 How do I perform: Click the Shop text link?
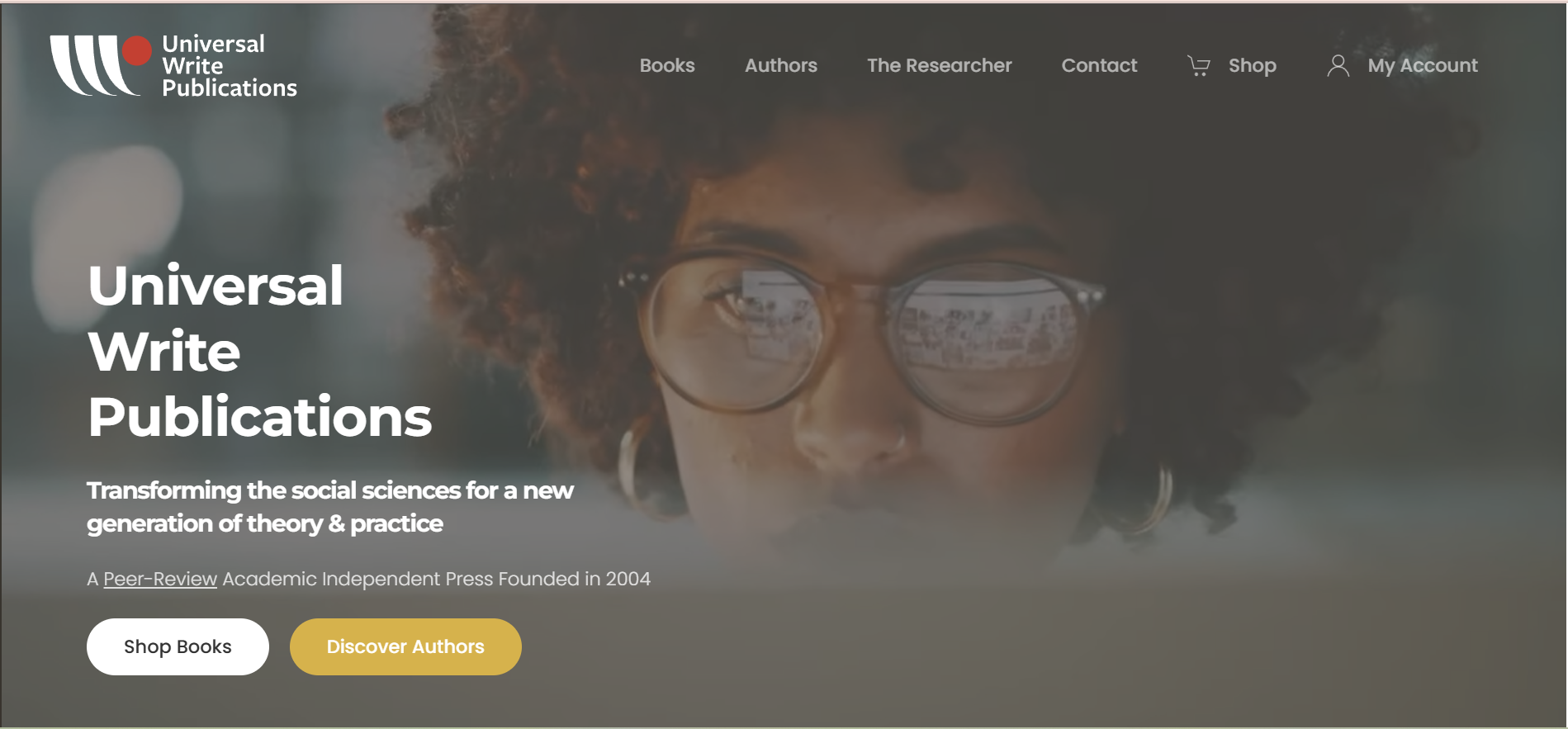1252,66
